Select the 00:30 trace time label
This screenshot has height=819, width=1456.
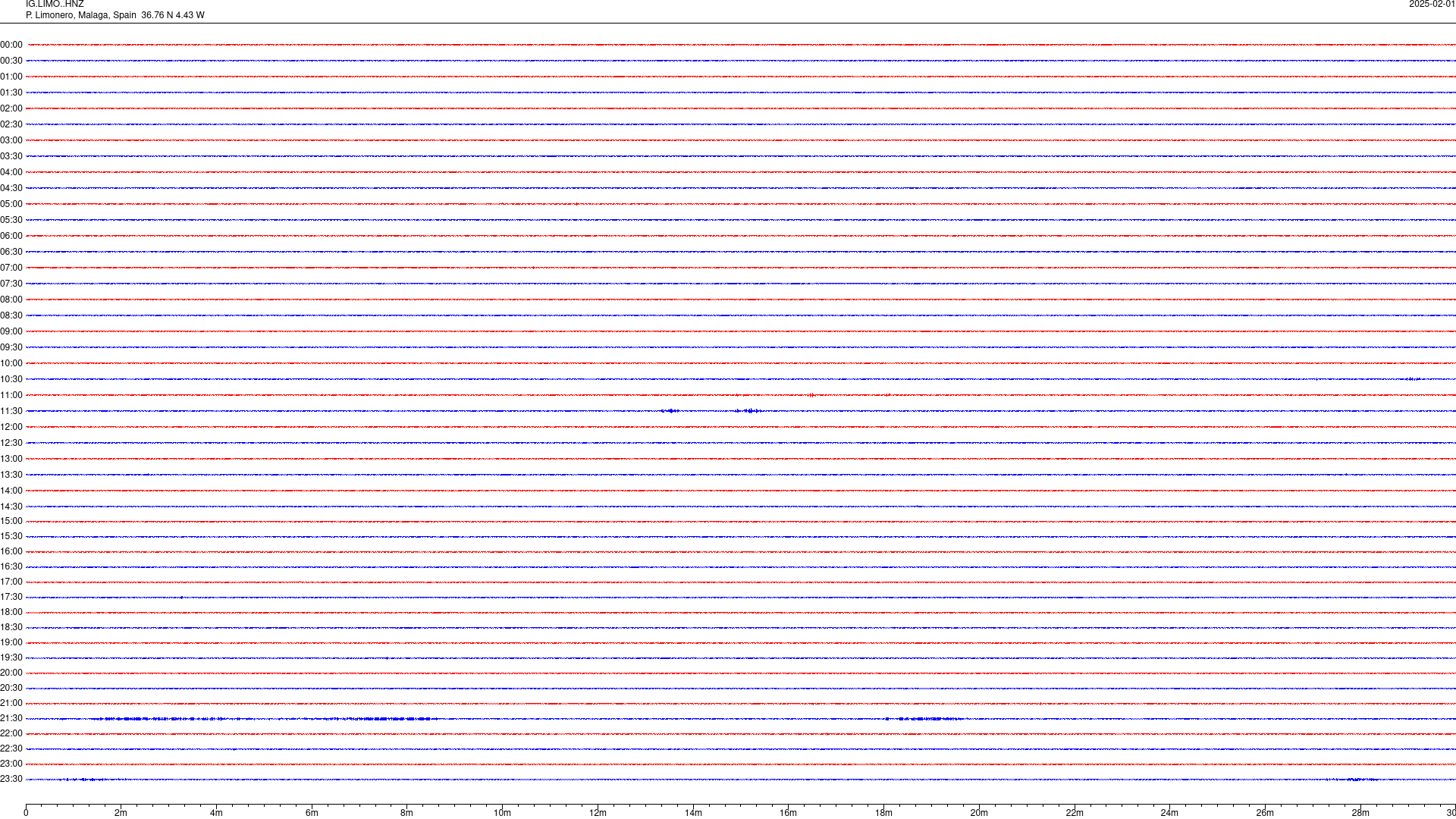tap(11, 61)
